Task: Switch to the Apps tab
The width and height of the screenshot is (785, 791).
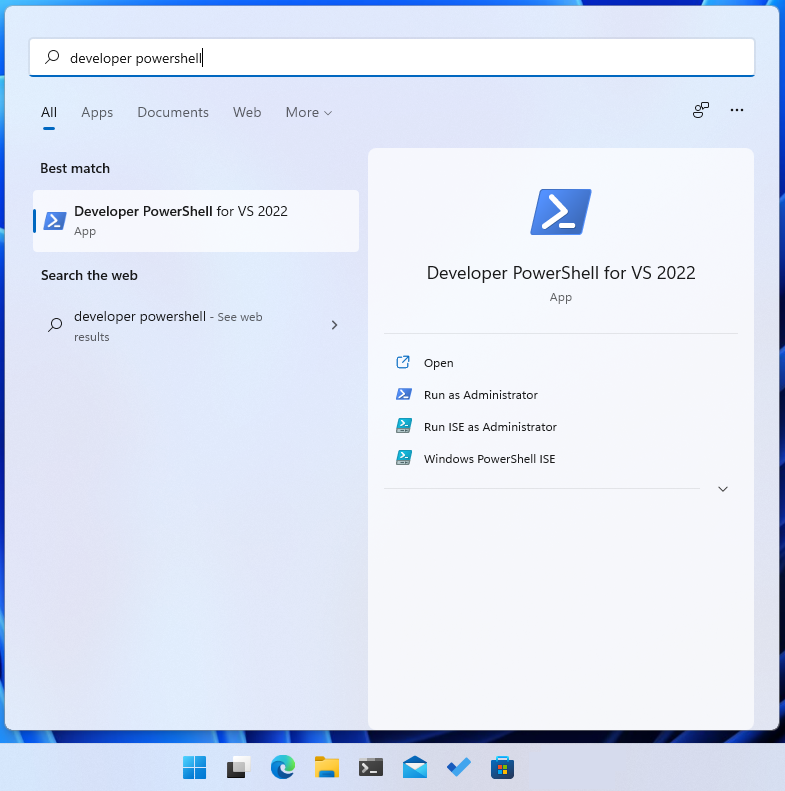Action: (x=97, y=113)
